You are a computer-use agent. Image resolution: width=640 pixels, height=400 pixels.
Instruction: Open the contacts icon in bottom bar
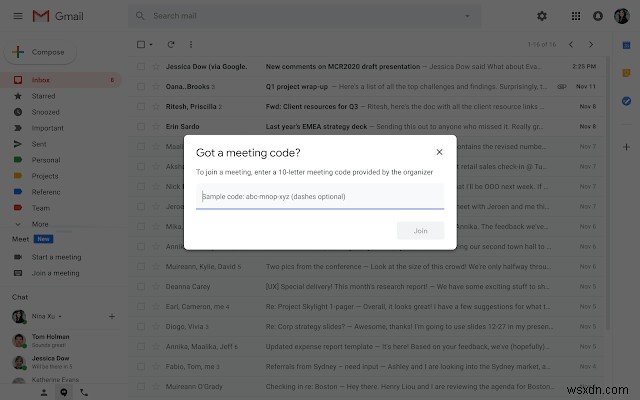[44, 392]
